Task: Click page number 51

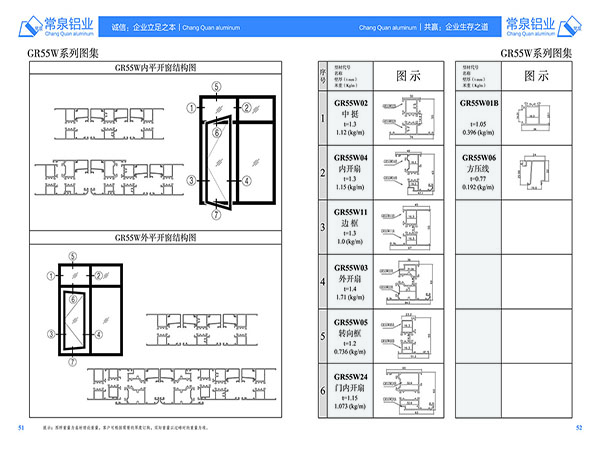Action: pyautogui.click(x=21, y=428)
